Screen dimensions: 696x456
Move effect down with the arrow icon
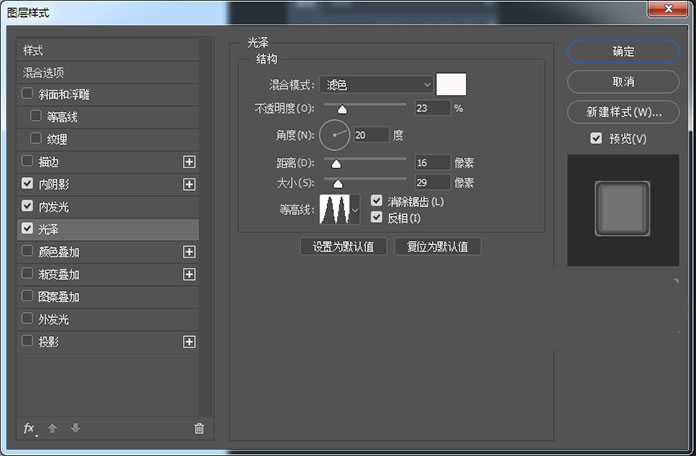(x=75, y=428)
